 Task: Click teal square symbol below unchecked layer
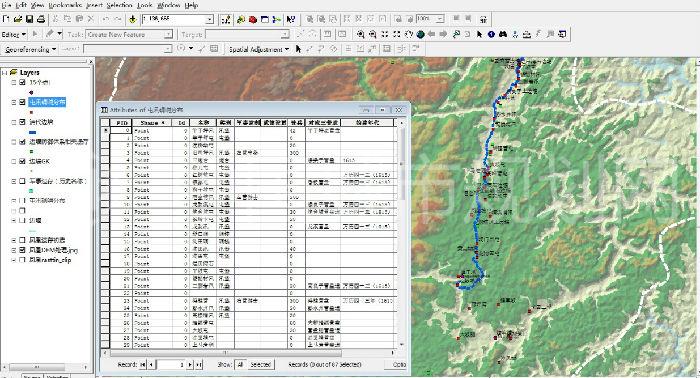[x=31, y=191]
